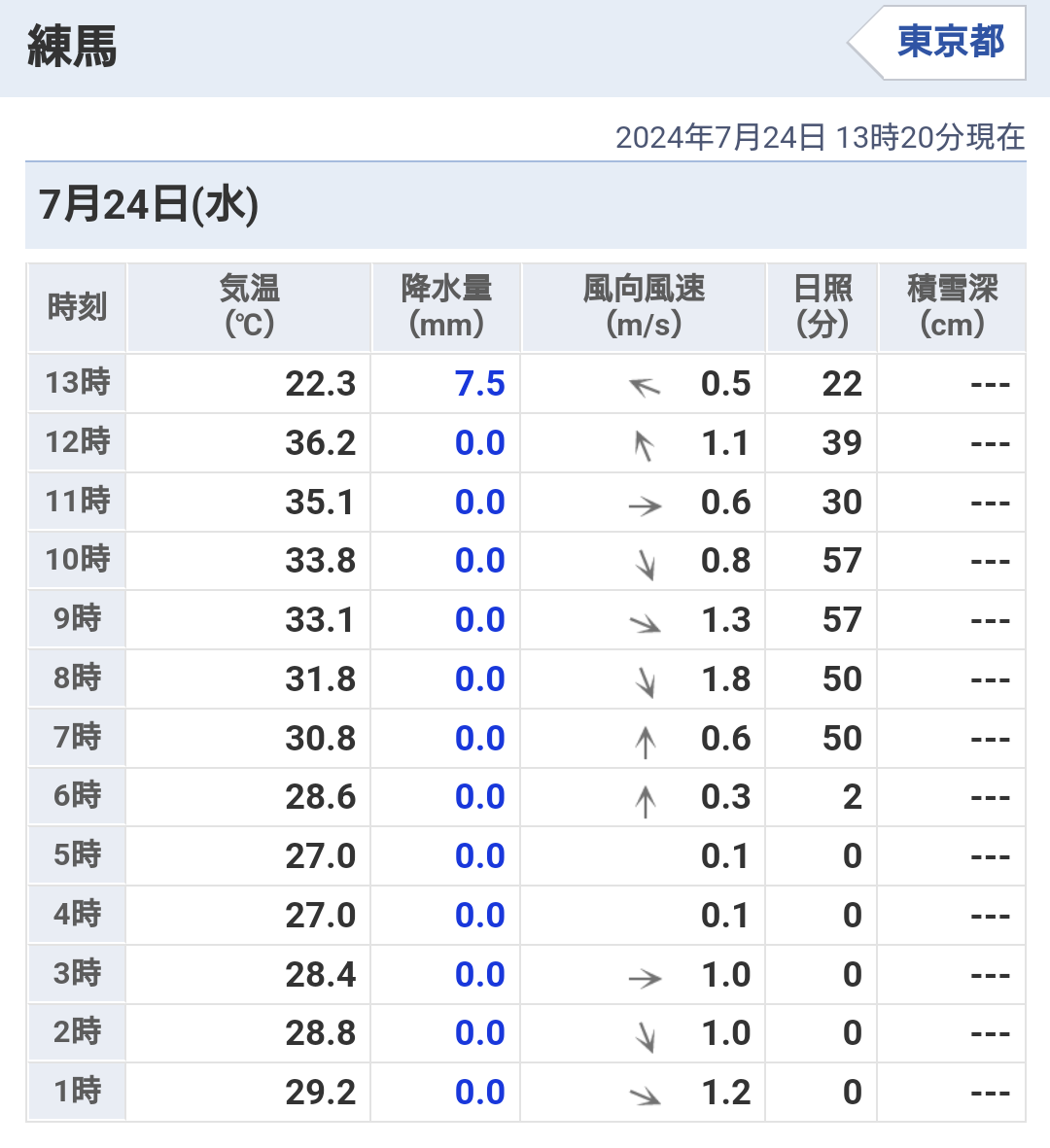Click the temperature value 31.8
This screenshot has width=1050, height=1148.
point(320,679)
